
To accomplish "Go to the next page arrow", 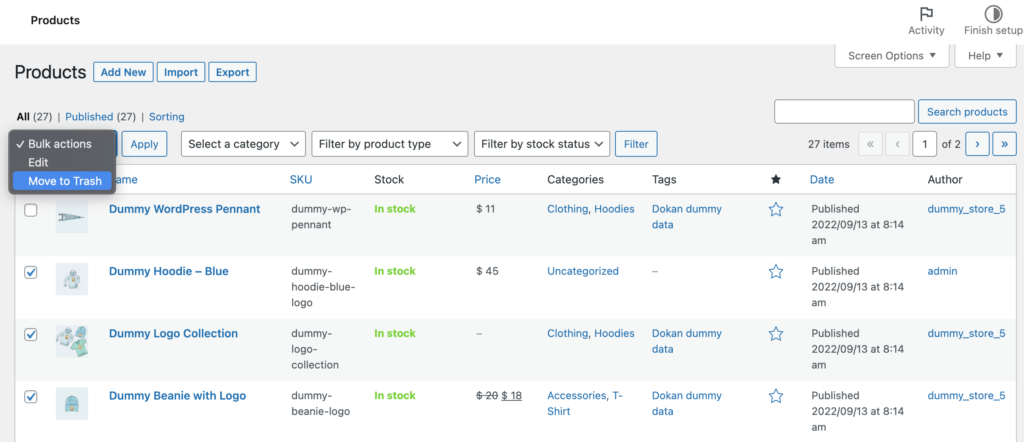I will tap(977, 144).
